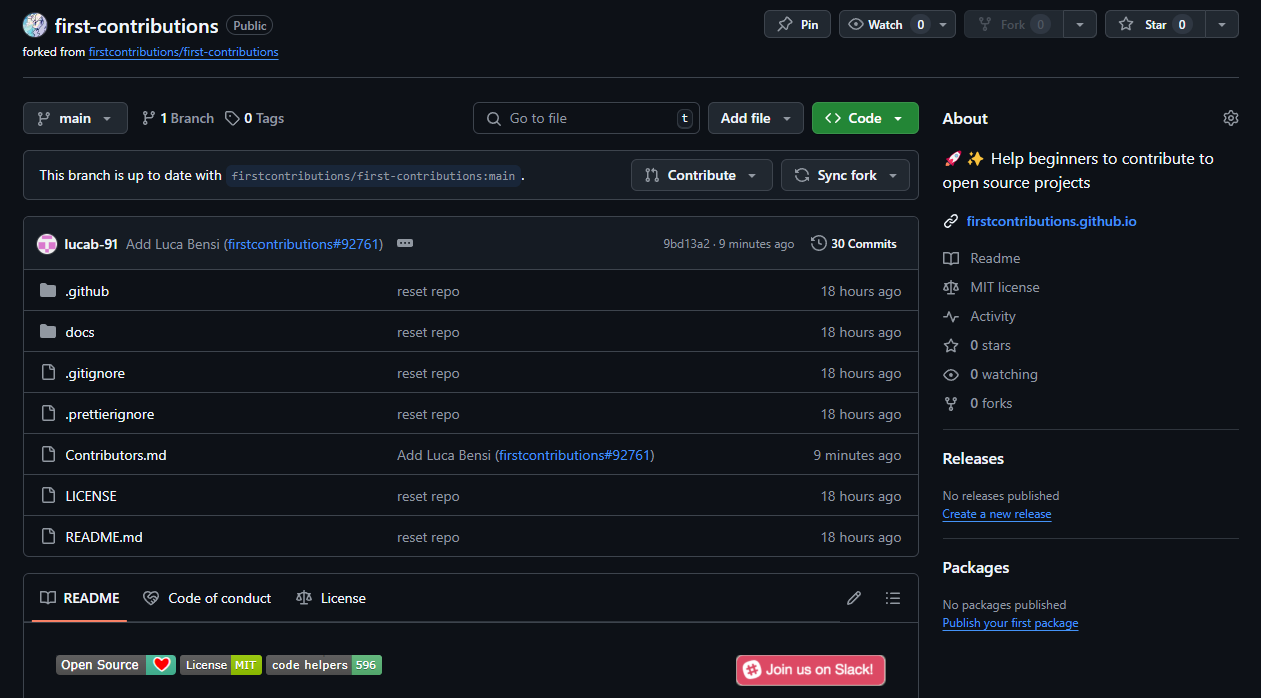Click the clock icon by 30 Commits
This screenshot has width=1261, height=698.
(x=819, y=243)
